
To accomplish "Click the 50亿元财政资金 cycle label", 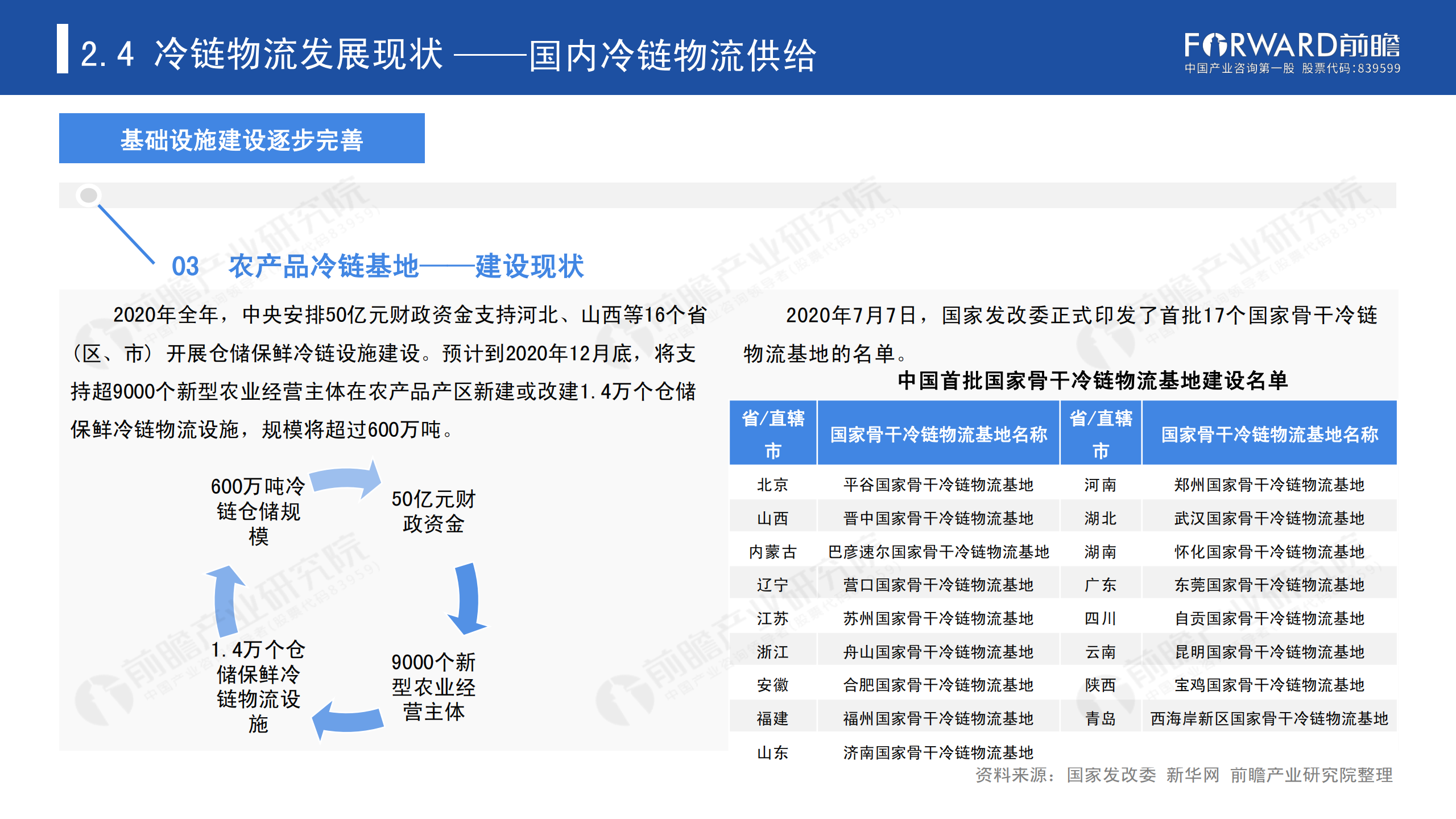I will pyautogui.click(x=433, y=511).
